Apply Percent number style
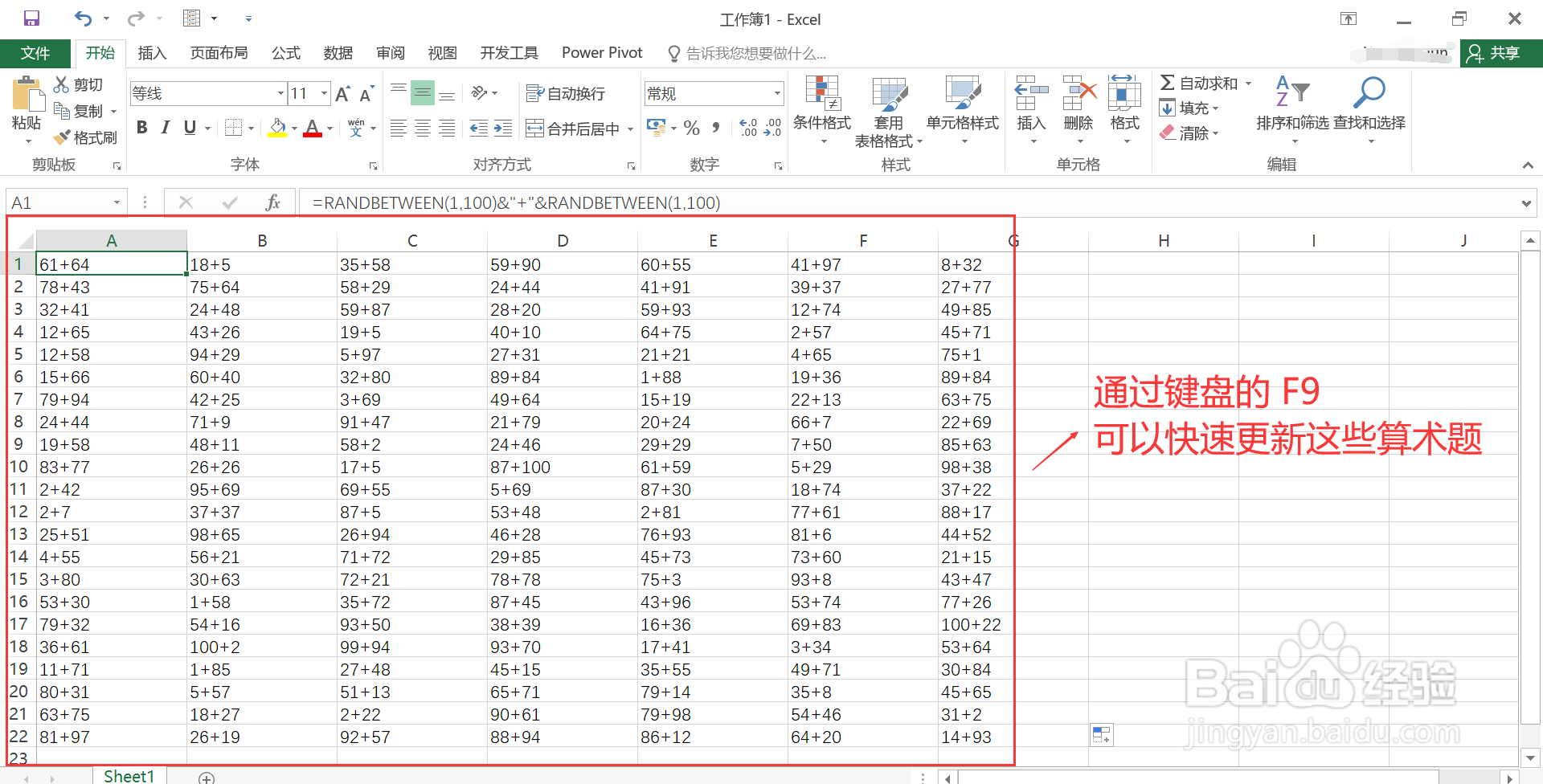 (x=690, y=127)
